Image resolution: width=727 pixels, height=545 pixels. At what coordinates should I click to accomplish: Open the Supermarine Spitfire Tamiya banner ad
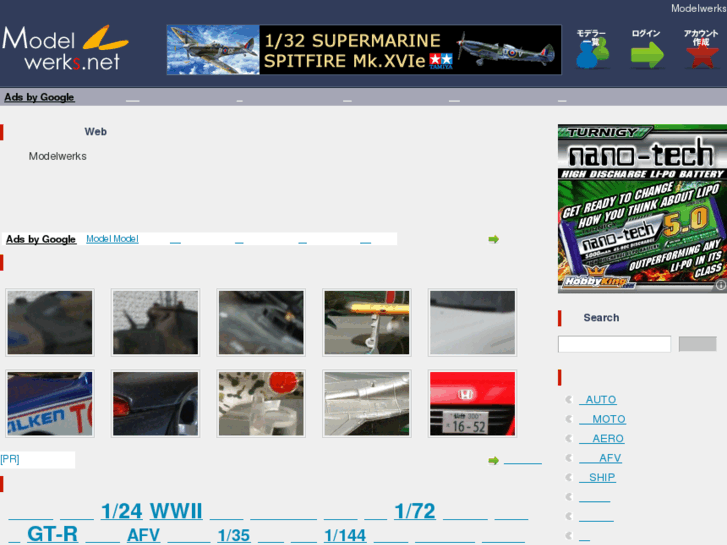[364, 50]
